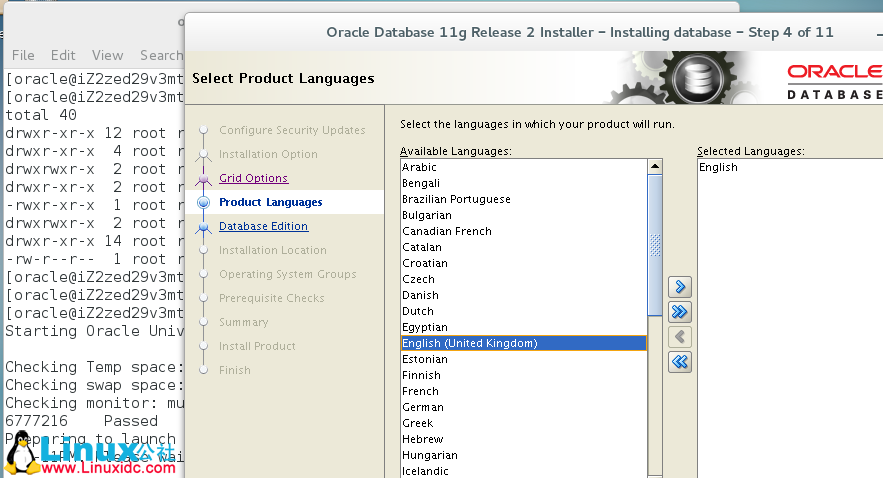The height and width of the screenshot is (478, 883).
Task: Select Hungarian in Available Languages
Action: point(524,455)
